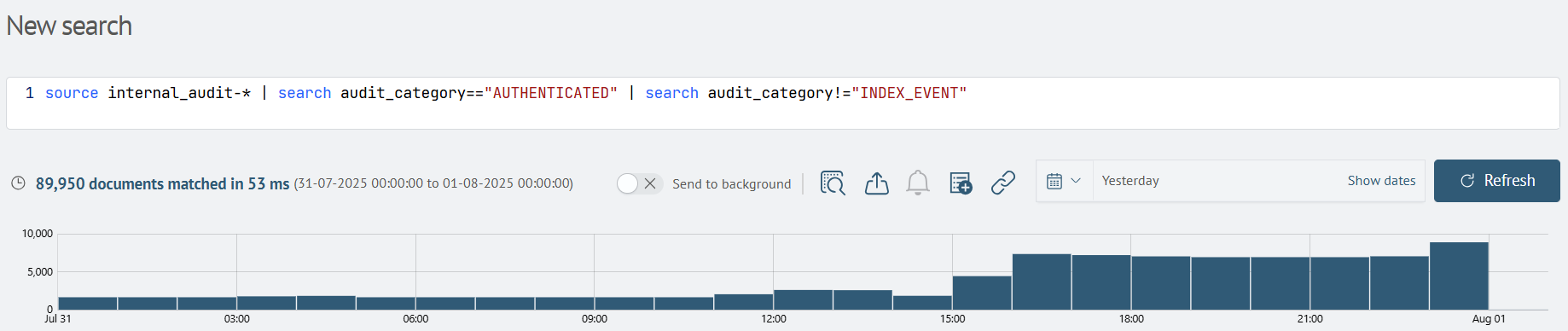The height and width of the screenshot is (331, 1568).
Task: Click the calendar icon in date picker
Action: click(1054, 181)
